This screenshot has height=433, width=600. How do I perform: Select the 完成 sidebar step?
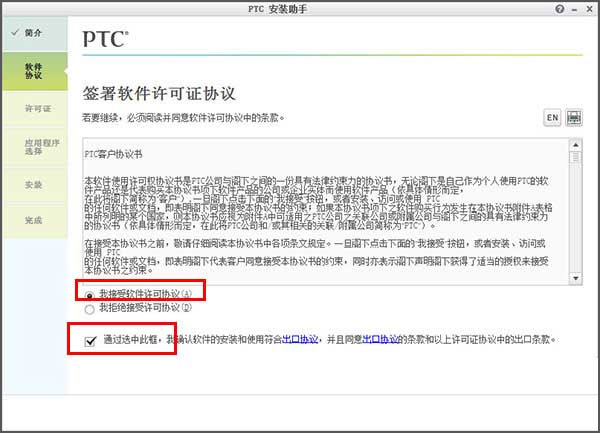point(35,220)
